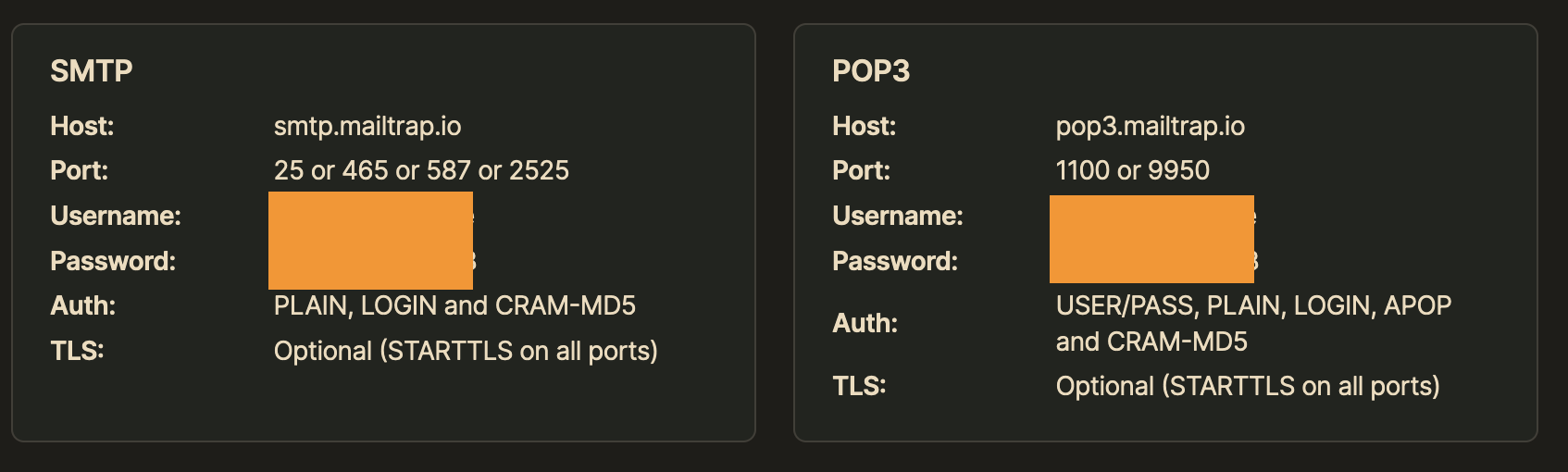Click the SMTP section heading
The width and height of the screenshot is (1568, 472).
(92, 71)
